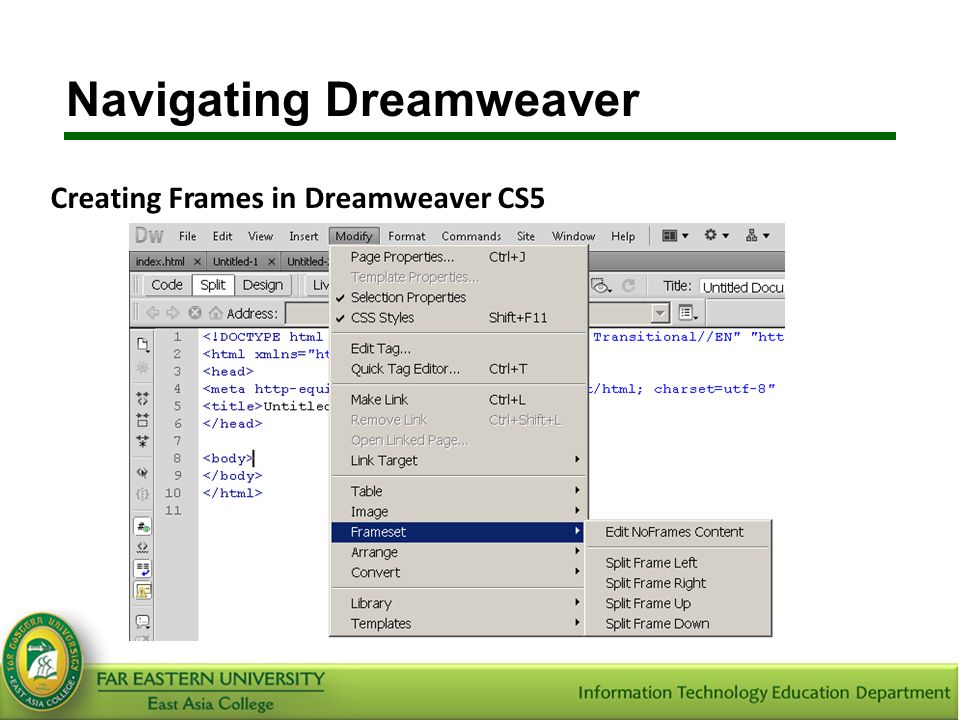Screen dimensions: 960x720
Task: Choose Split Frame Up
Action: [678, 603]
